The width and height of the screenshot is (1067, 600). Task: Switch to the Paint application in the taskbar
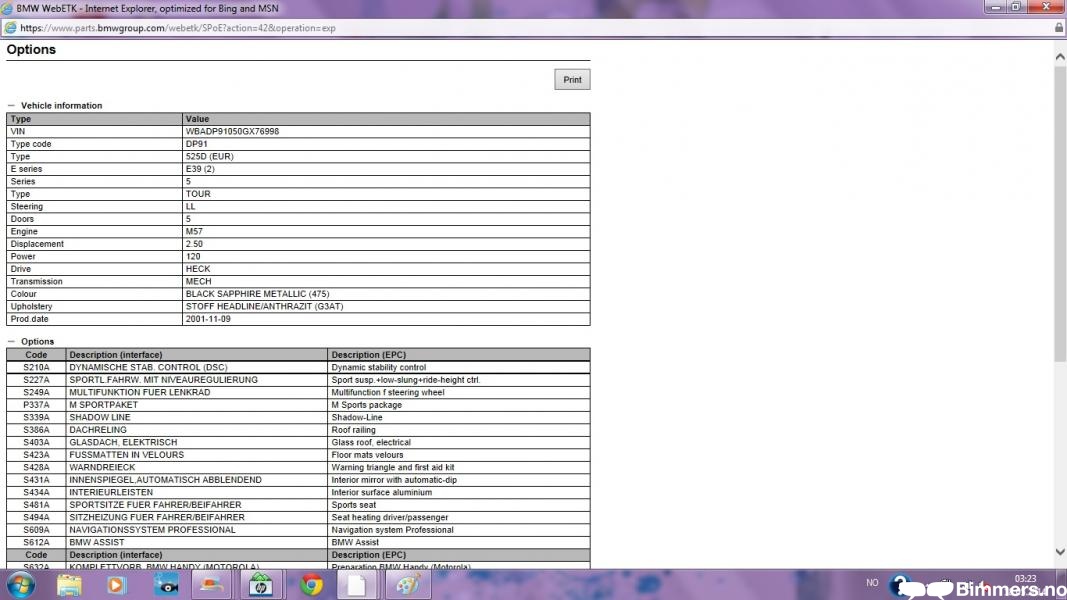click(x=408, y=585)
